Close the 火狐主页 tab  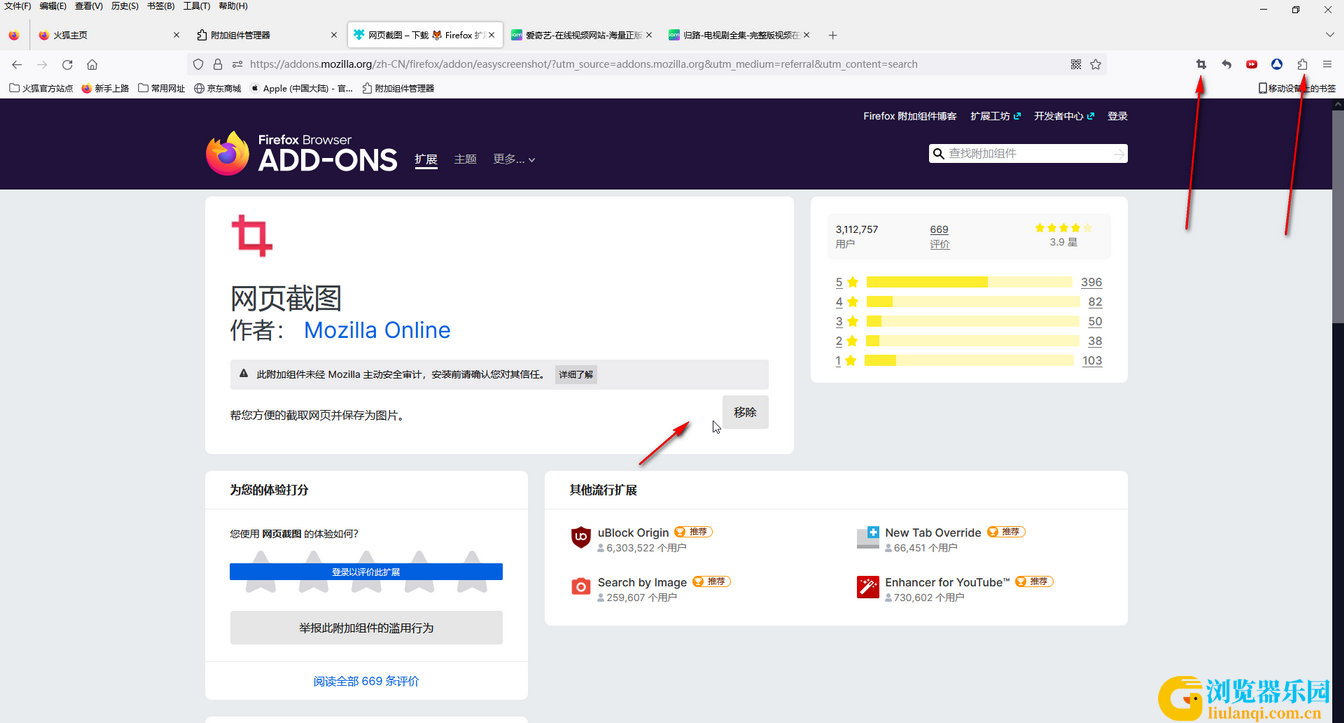coord(177,35)
